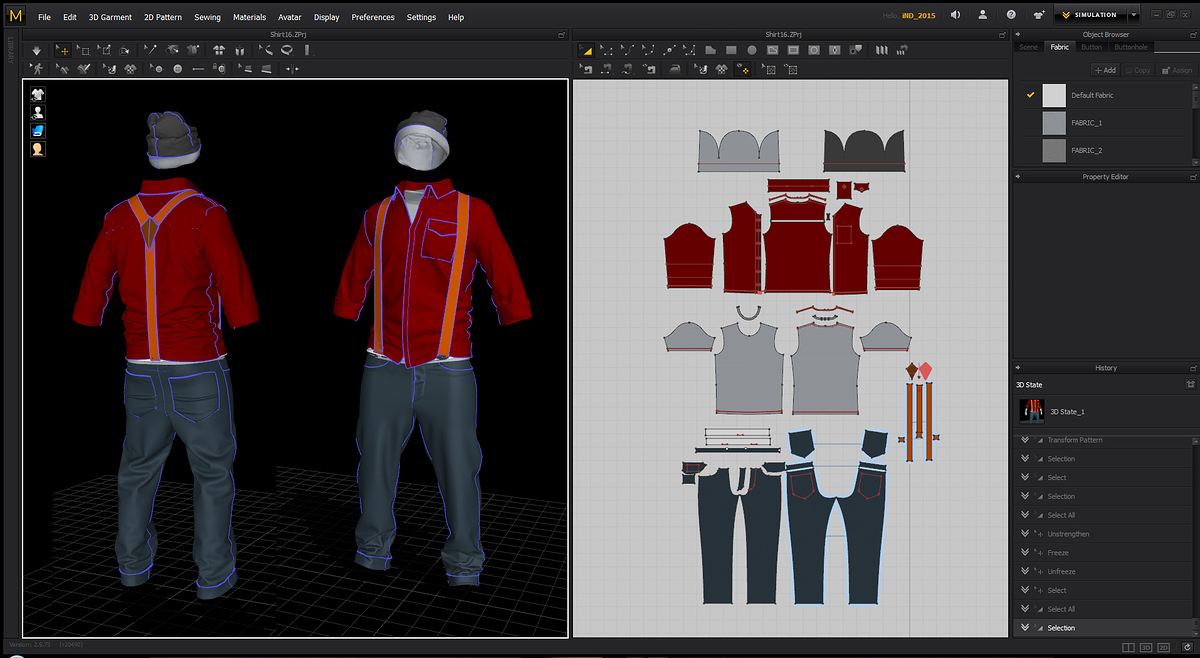This screenshot has height=658, width=1200.
Task: Select the Internal Rectangle tool in 2D toolbar
Action: point(793,49)
